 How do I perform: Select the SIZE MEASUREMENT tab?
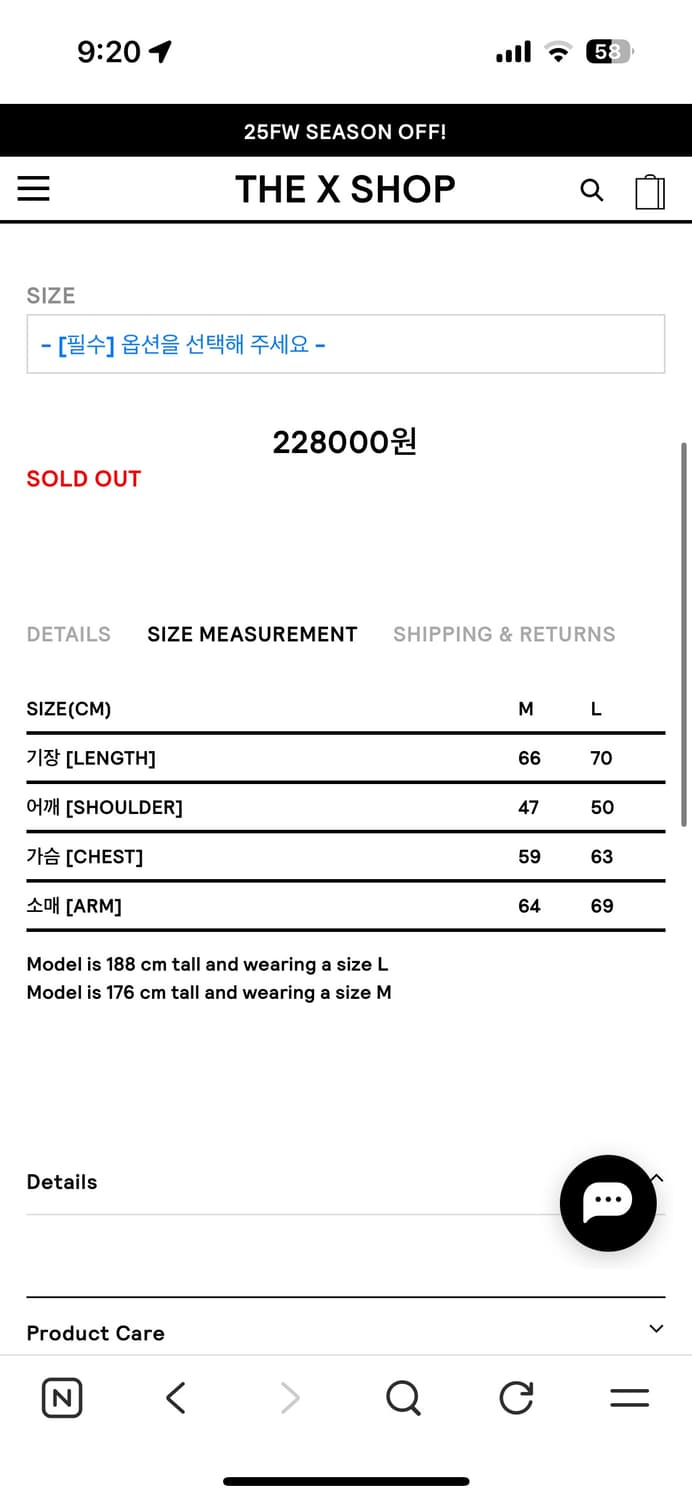coord(252,634)
